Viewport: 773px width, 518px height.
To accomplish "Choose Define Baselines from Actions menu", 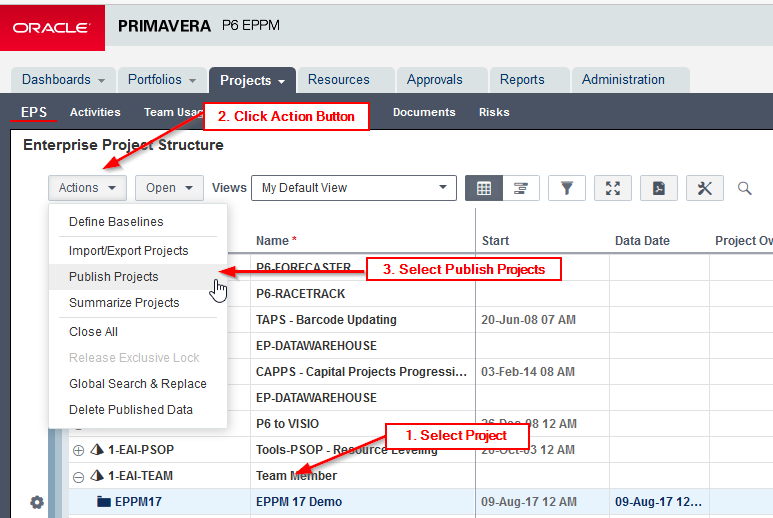I will [x=138, y=222].
